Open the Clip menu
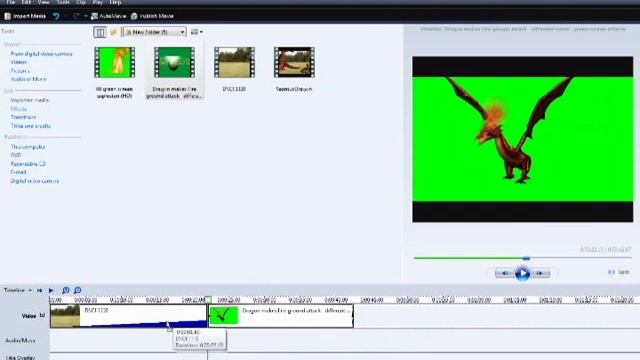Screen dimensions: 640x360 click(81, 2)
